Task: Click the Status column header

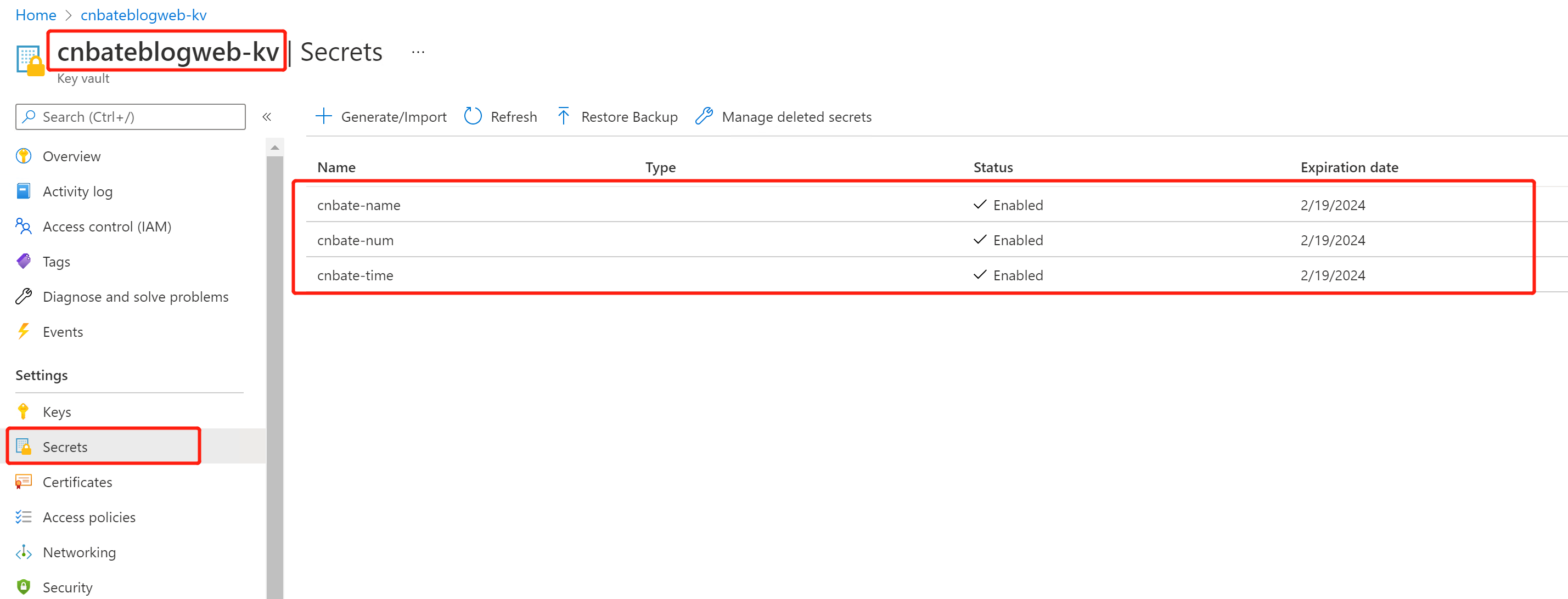Action: pos(993,167)
